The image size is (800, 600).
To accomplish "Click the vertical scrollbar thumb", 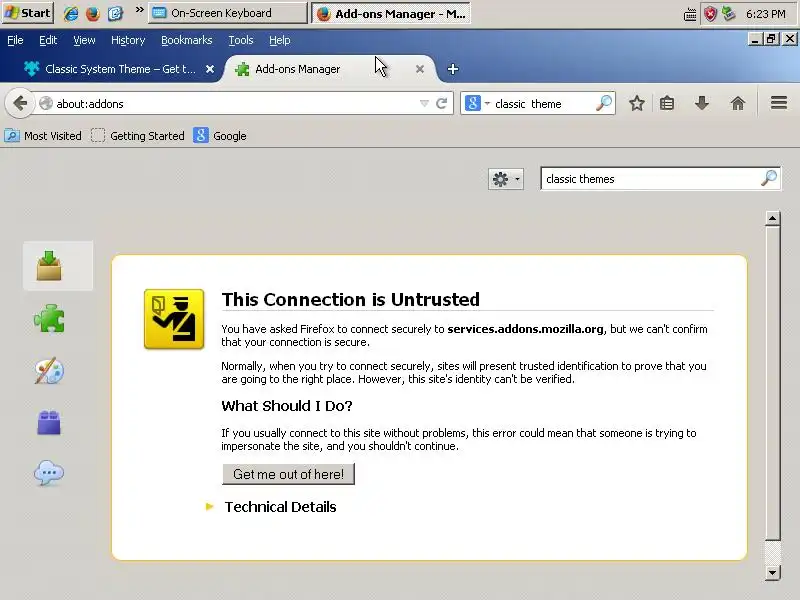I will point(772,382).
